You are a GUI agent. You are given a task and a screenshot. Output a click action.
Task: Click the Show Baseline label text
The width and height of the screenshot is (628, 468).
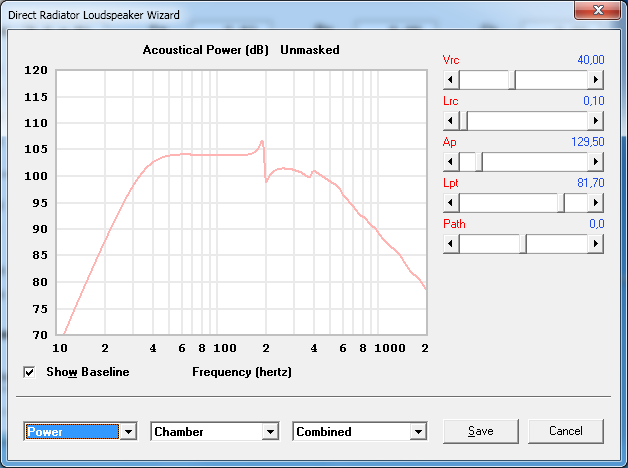[x=88, y=372]
